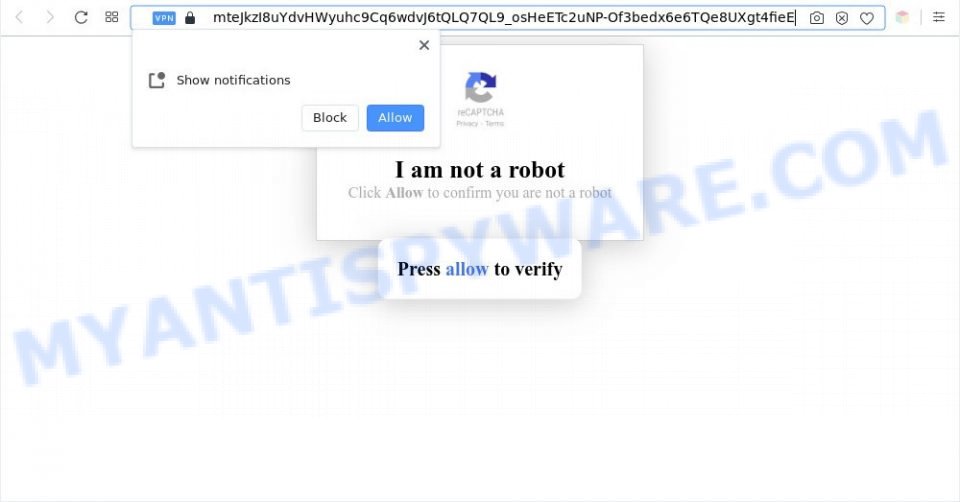Viewport: 960px width, 502px height.
Task: Reload the current page
Action: [x=81, y=17]
